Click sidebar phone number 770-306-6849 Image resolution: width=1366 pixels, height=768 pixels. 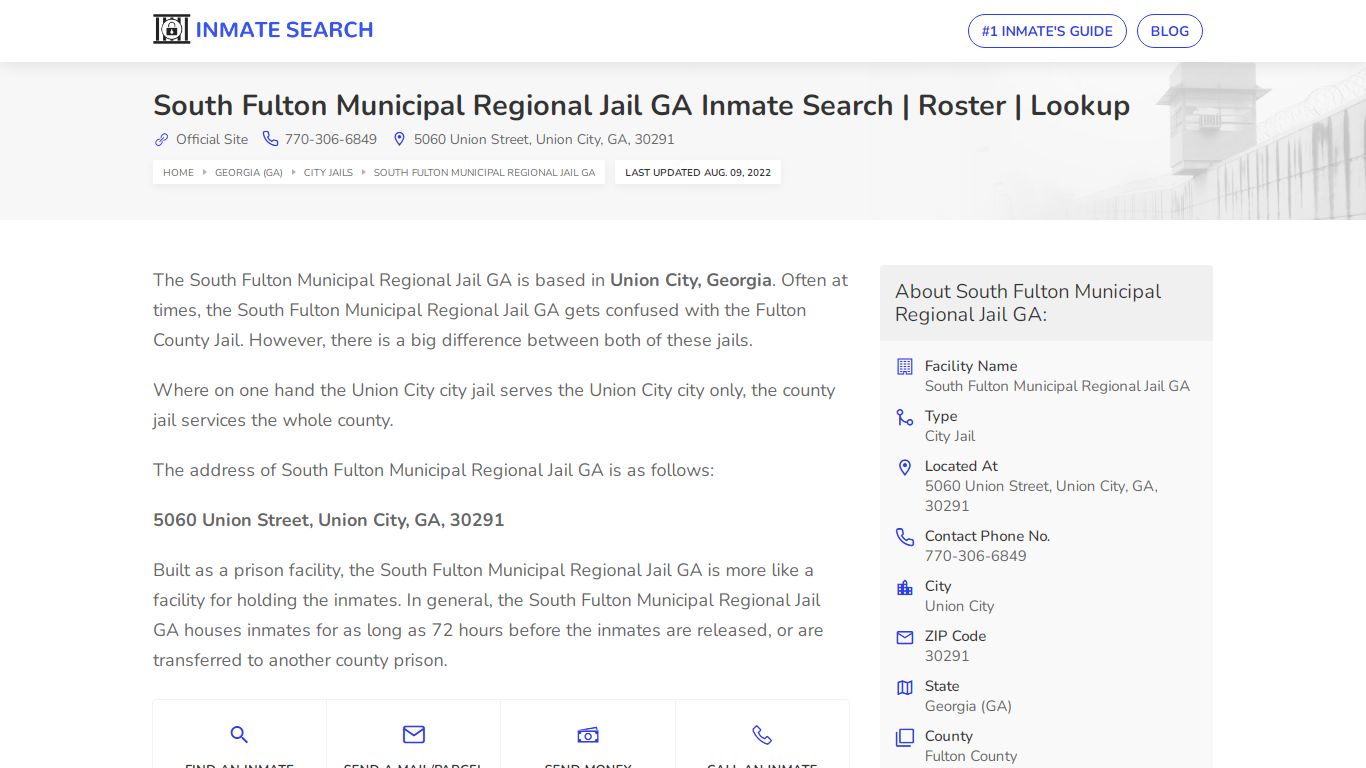[975, 556]
